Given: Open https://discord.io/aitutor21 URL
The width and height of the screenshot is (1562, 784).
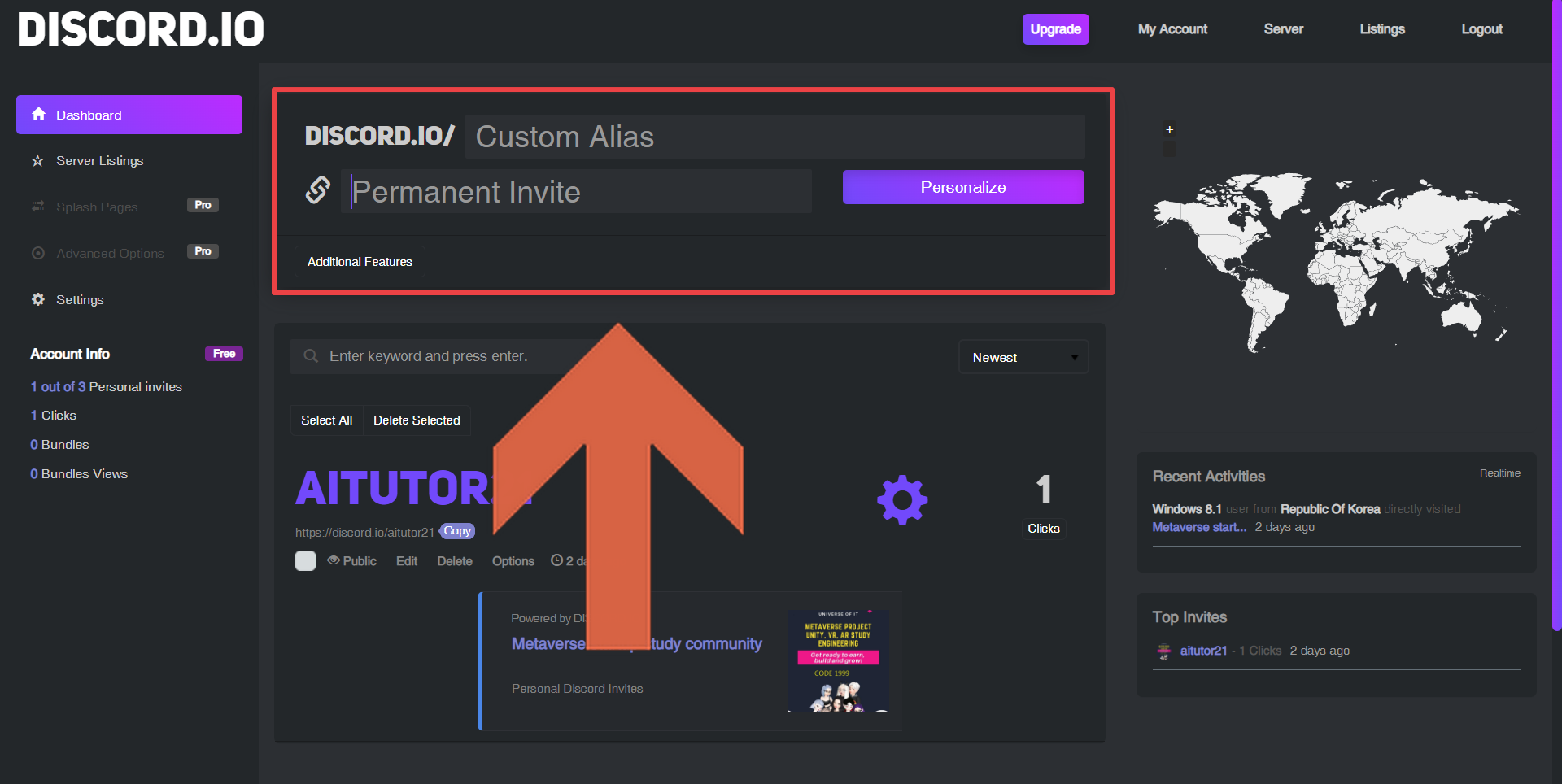Looking at the screenshot, I should pyautogui.click(x=364, y=533).
